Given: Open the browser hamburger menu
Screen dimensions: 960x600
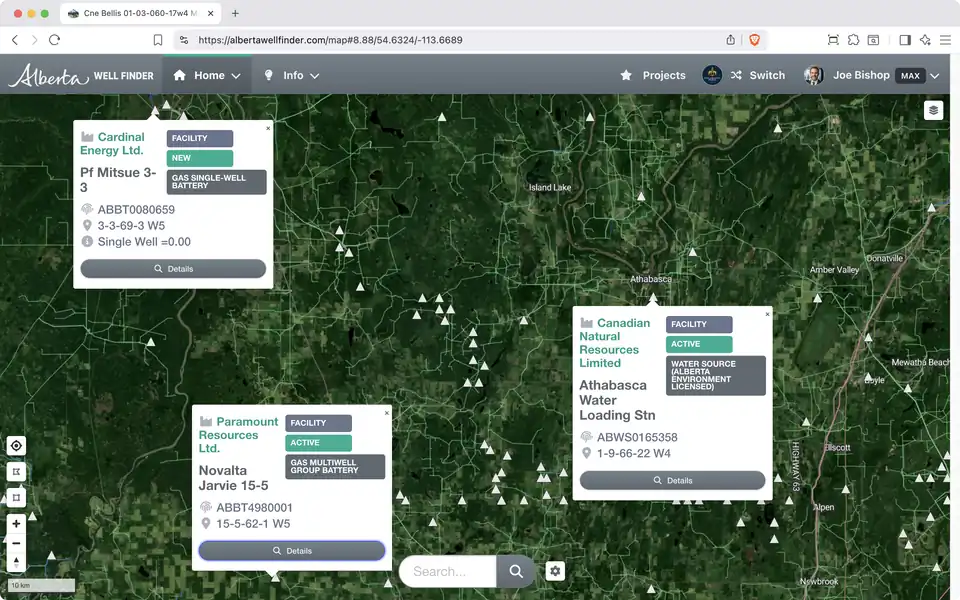Looking at the screenshot, I should [945, 40].
